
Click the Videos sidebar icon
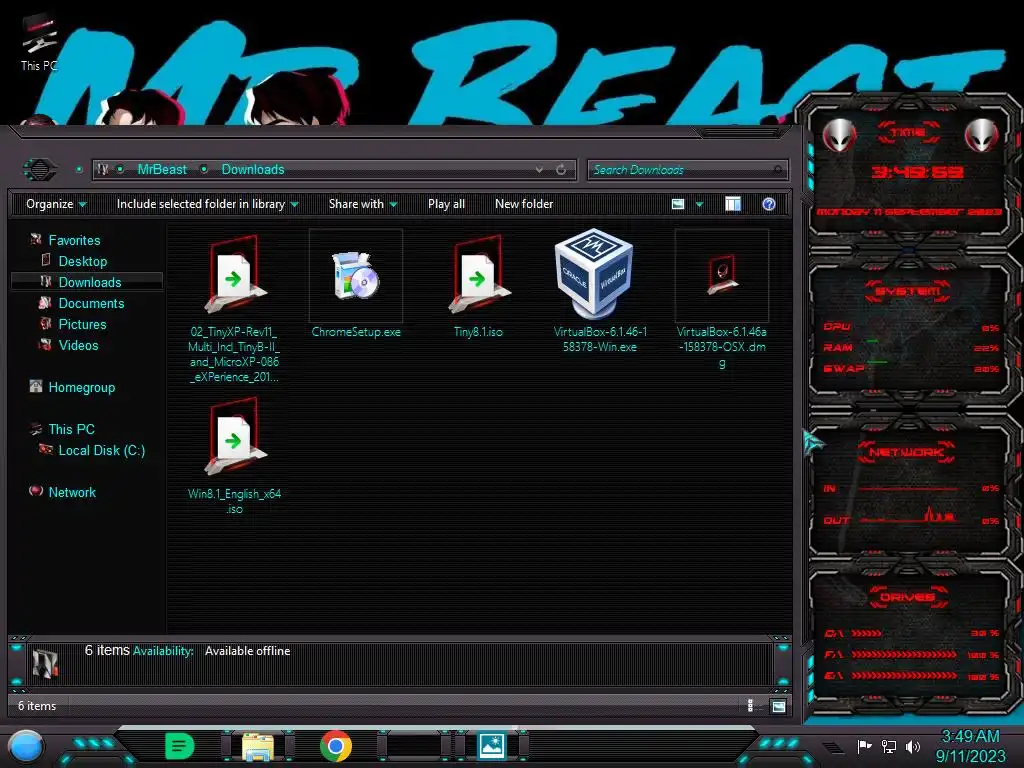coord(45,344)
